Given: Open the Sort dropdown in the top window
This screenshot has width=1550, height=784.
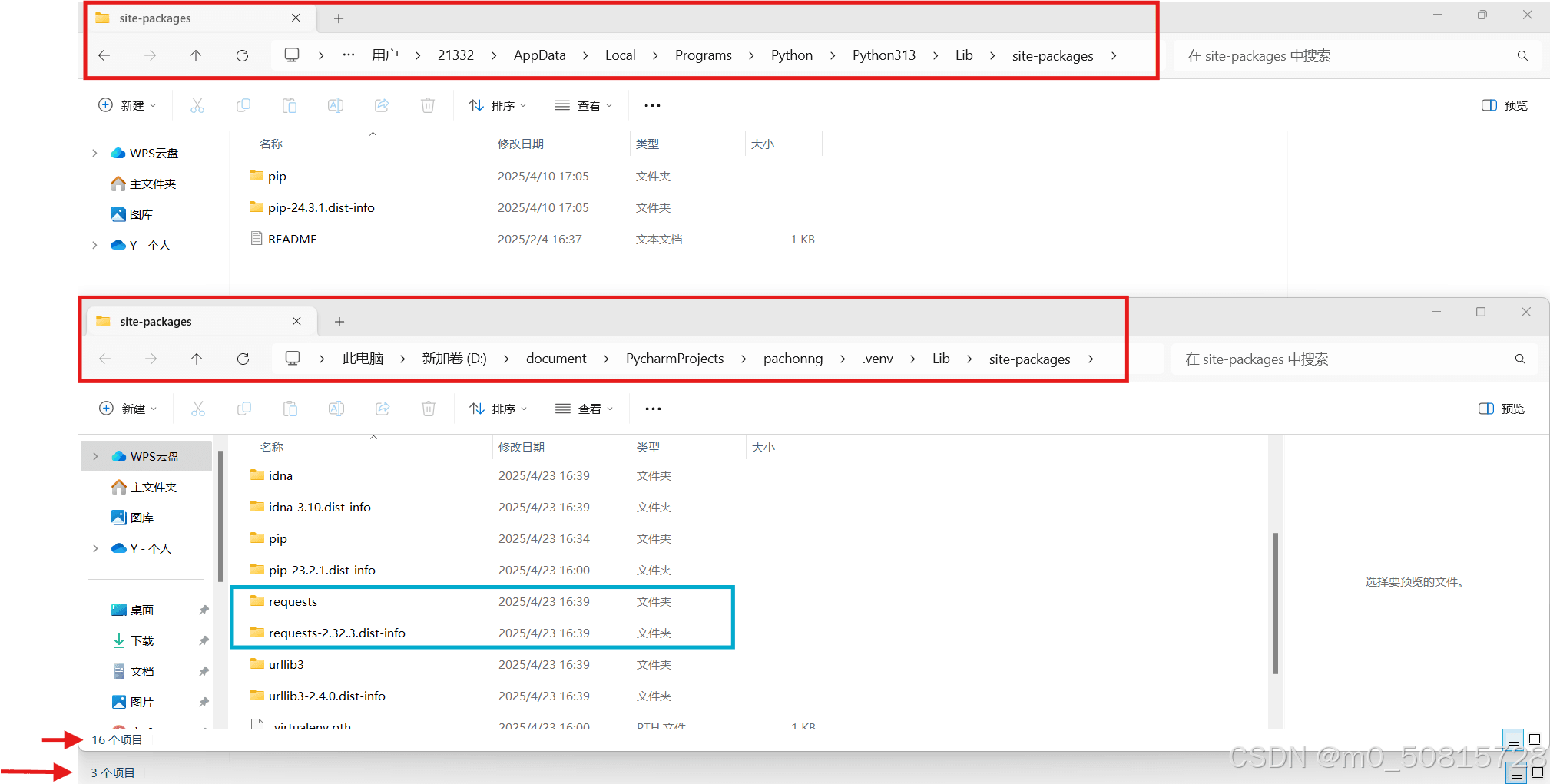Looking at the screenshot, I should point(498,105).
